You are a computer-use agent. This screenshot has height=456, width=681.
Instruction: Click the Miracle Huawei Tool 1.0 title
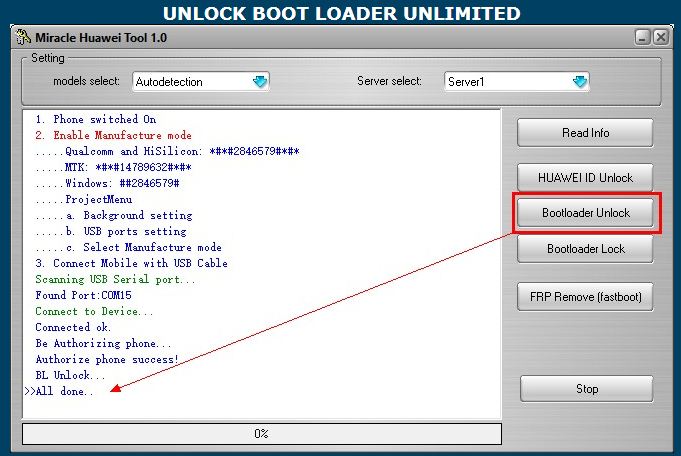(101, 38)
